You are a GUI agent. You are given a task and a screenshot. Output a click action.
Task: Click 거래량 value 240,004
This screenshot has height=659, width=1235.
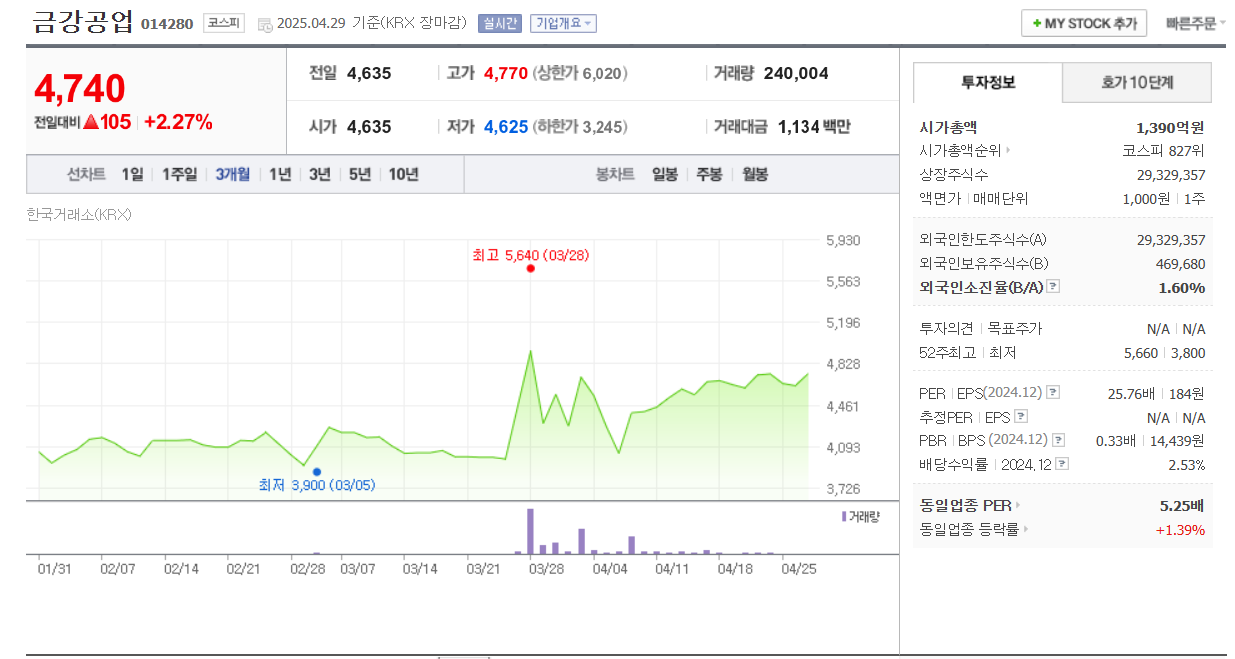pyautogui.click(x=796, y=73)
